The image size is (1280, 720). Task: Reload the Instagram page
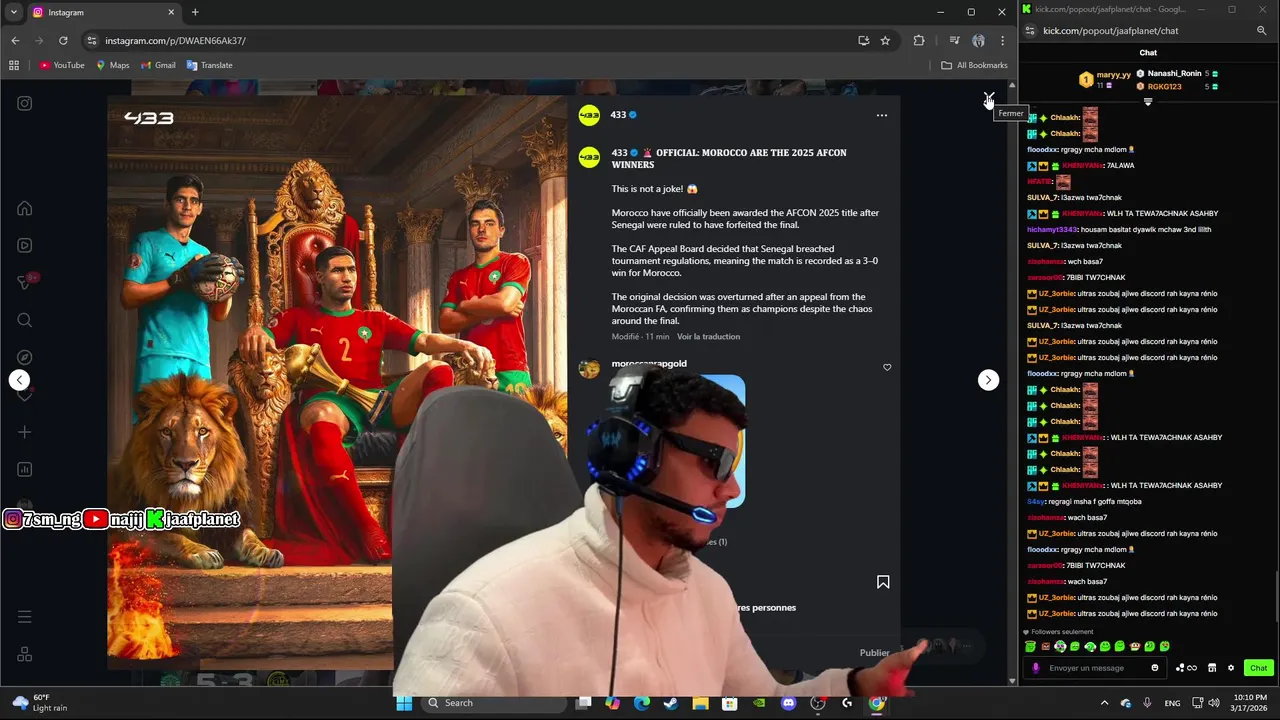click(x=63, y=41)
